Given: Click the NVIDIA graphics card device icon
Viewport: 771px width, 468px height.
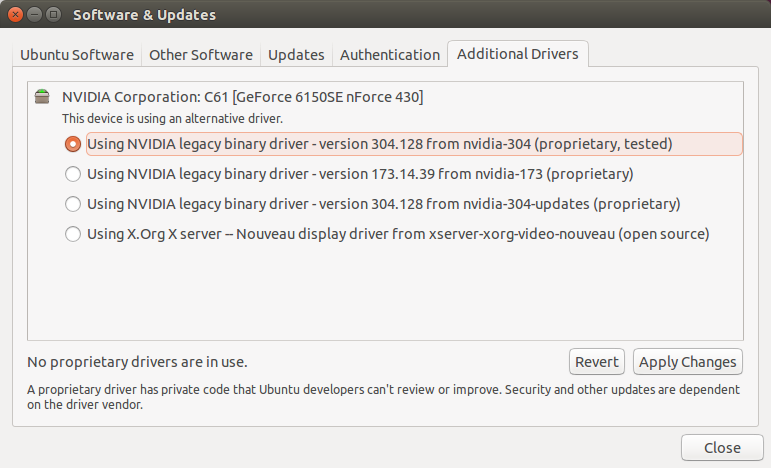Looking at the screenshot, I should coord(42,96).
